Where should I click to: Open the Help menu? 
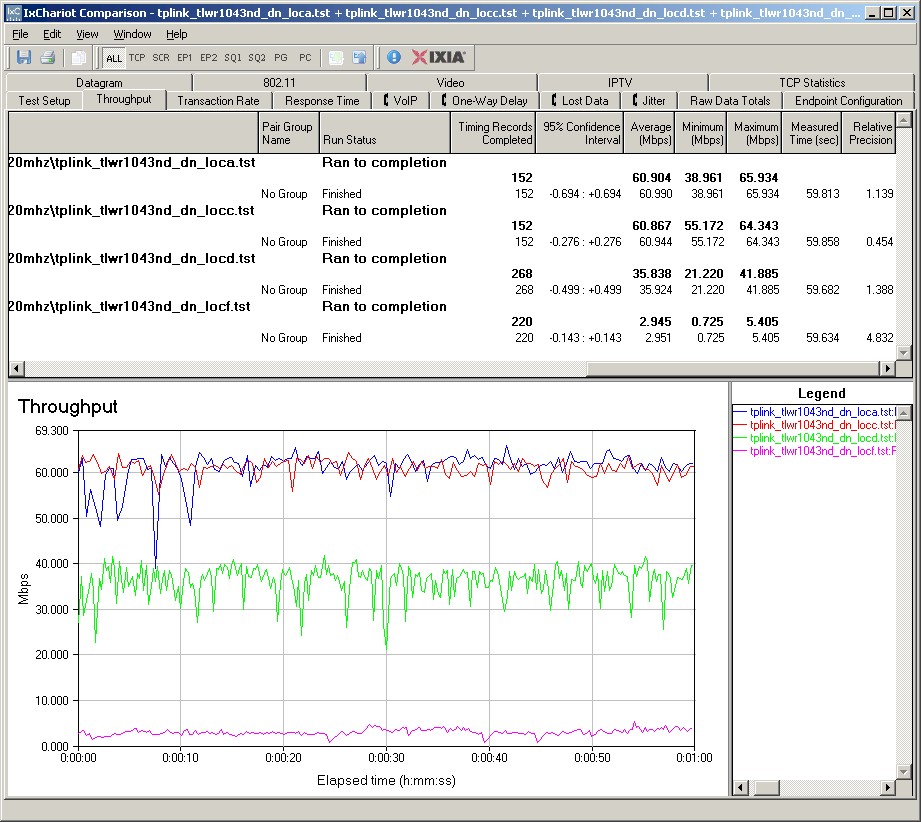point(176,34)
